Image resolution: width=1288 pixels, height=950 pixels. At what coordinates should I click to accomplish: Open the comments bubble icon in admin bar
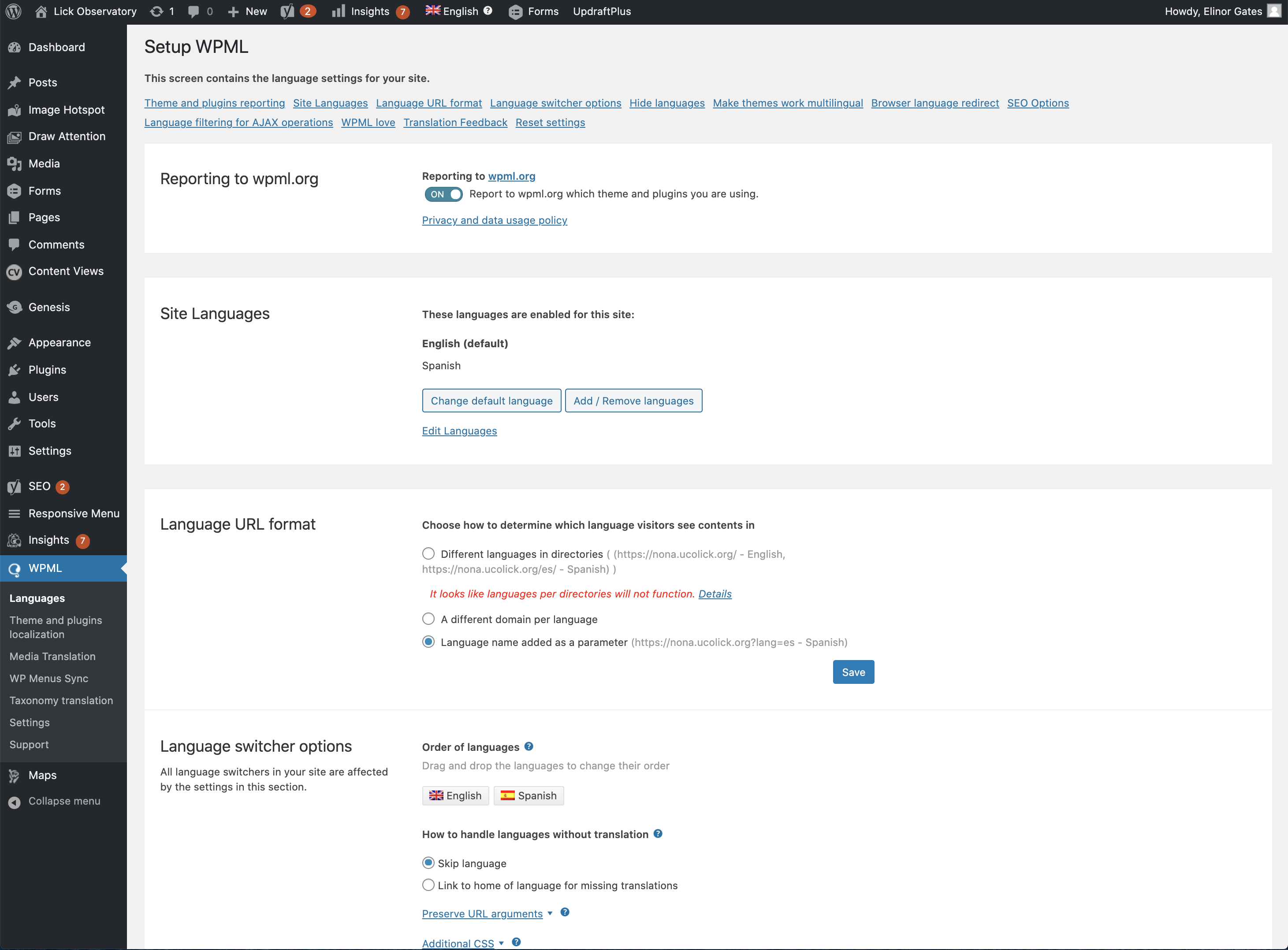pyautogui.click(x=194, y=11)
